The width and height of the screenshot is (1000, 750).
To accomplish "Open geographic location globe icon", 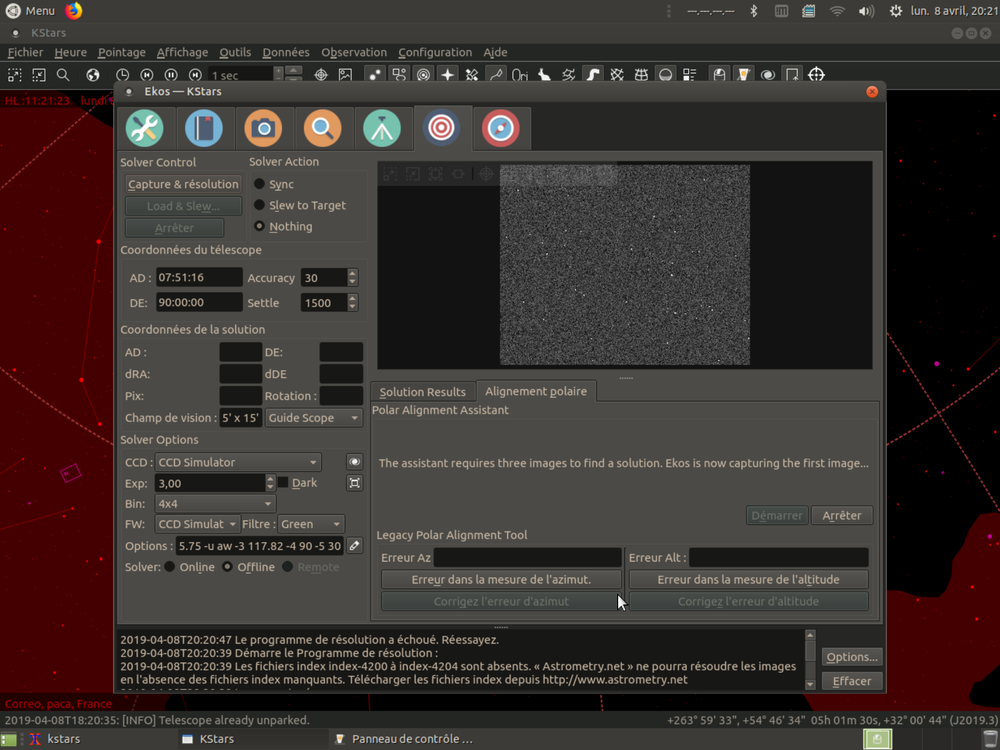I will tap(93, 75).
